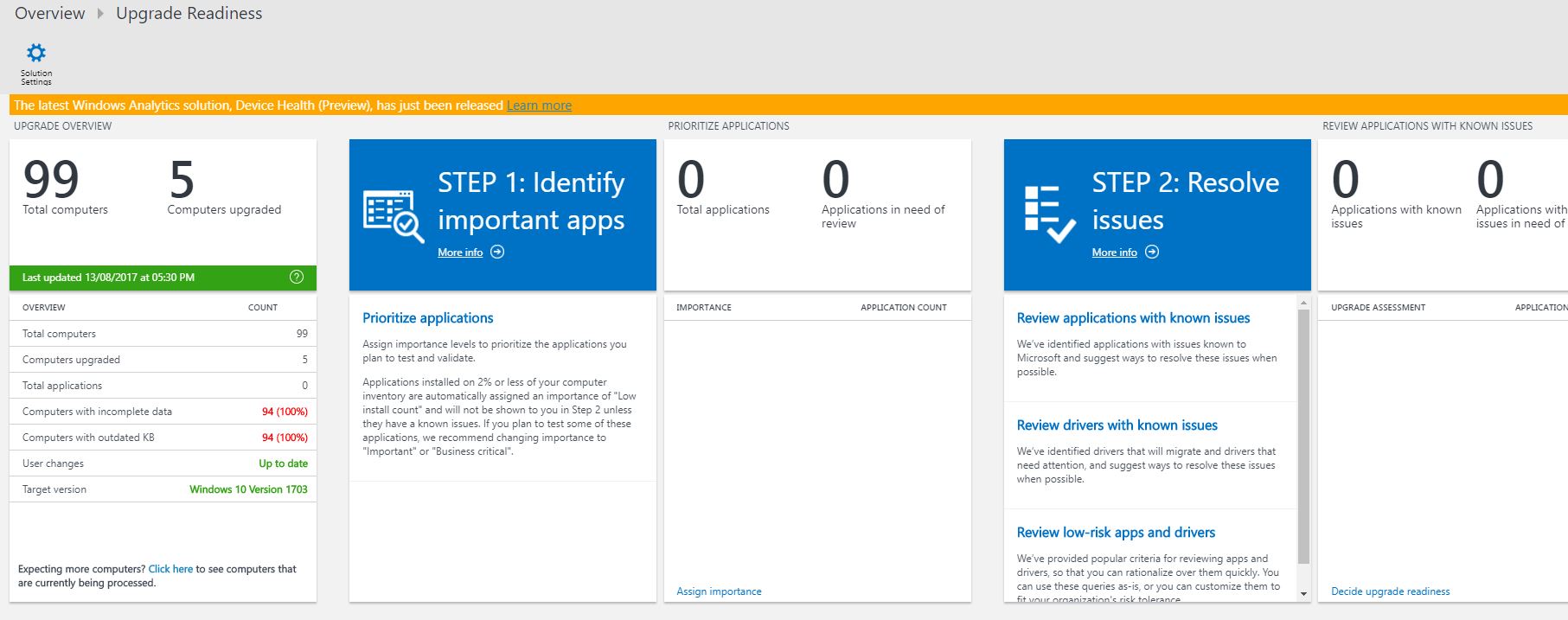
Task: Select the 5 Computers upgraded tile
Action: point(224,187)
